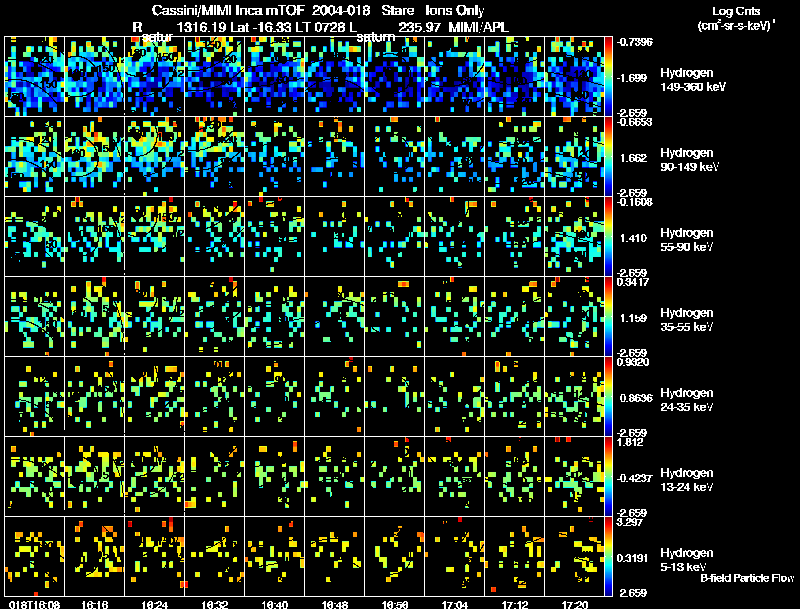Screen dimensions: 800x609
Task: Click the -0.7396 color scale value
Action: coord(634,42)
